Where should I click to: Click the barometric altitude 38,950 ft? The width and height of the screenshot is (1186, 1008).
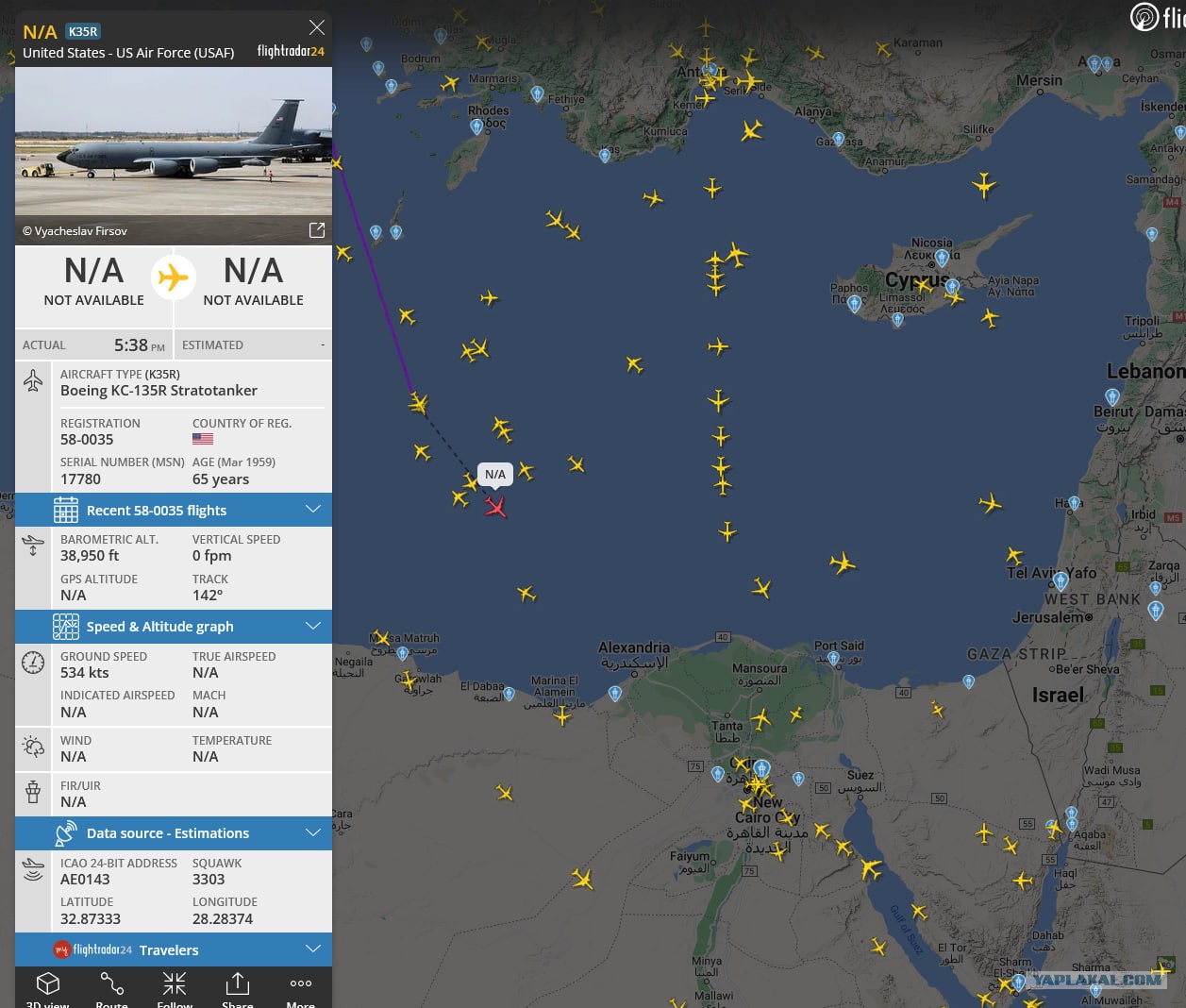[90, 556]
